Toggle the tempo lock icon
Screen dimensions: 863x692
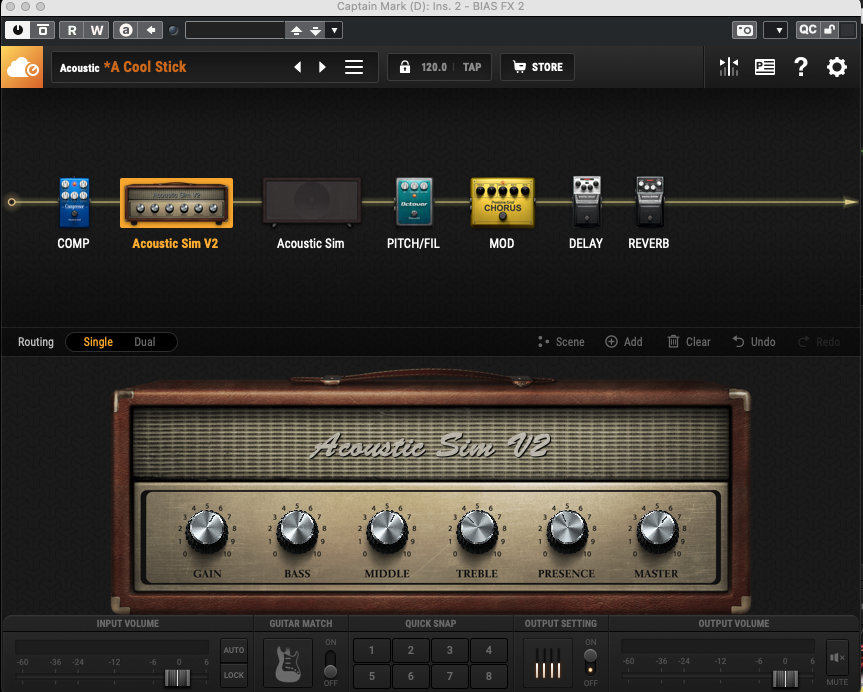[405, 67]
